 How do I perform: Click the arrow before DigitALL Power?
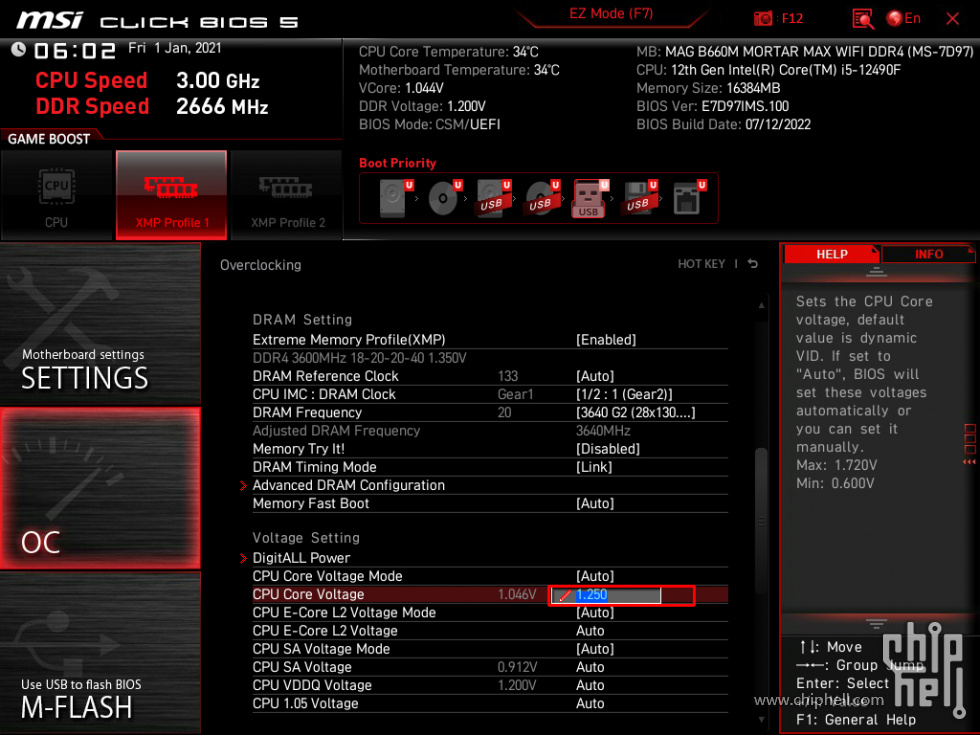243,558
